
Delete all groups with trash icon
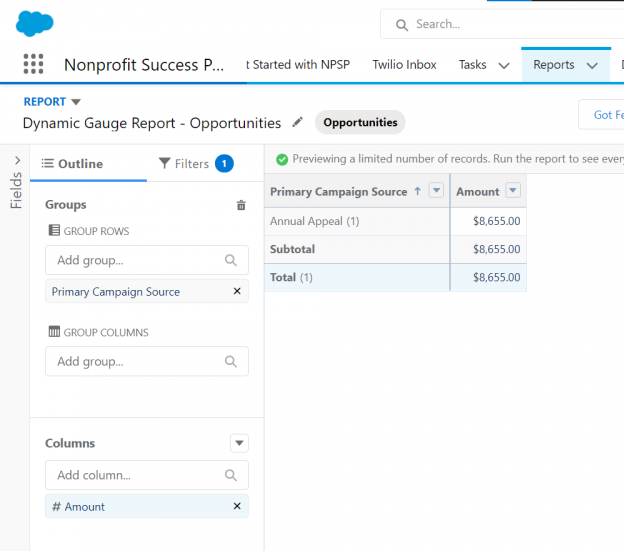pos(240,205)
